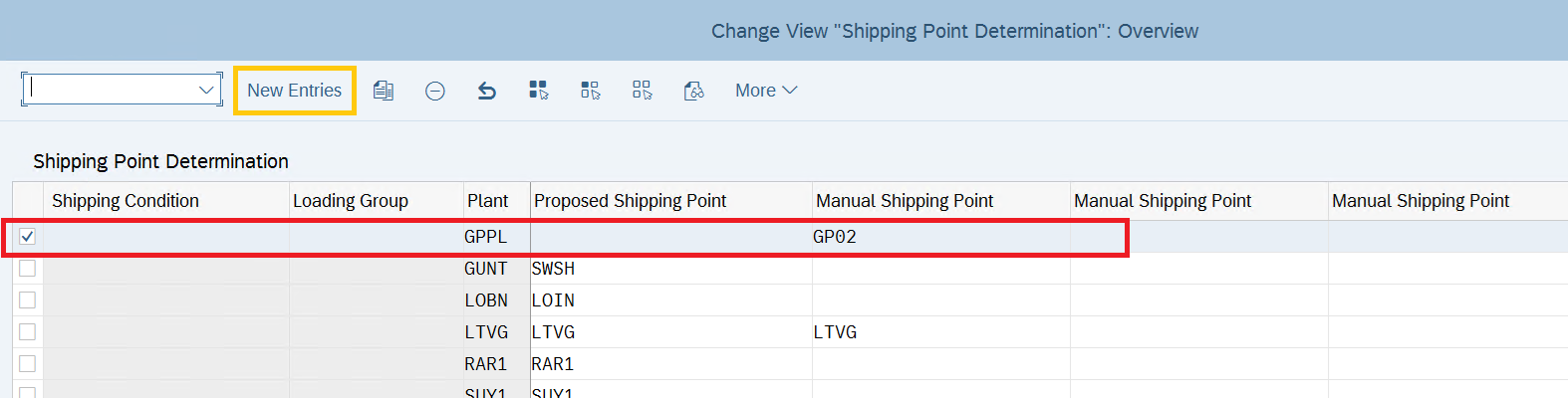Click the New Entries button
Viewport: 1568px width, 398px height.
click(295, 91)
